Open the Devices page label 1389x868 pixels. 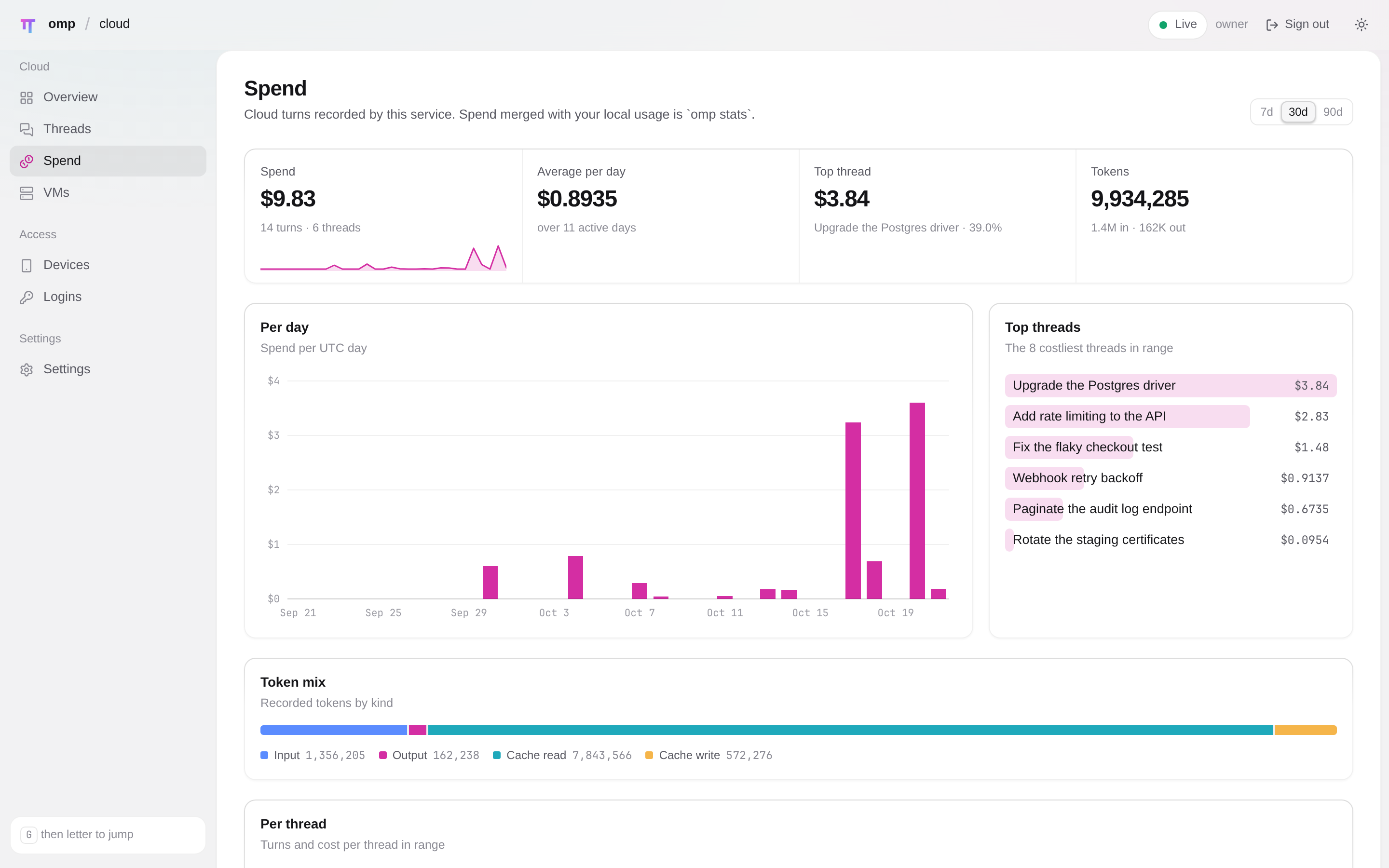(x=67, y=265)
